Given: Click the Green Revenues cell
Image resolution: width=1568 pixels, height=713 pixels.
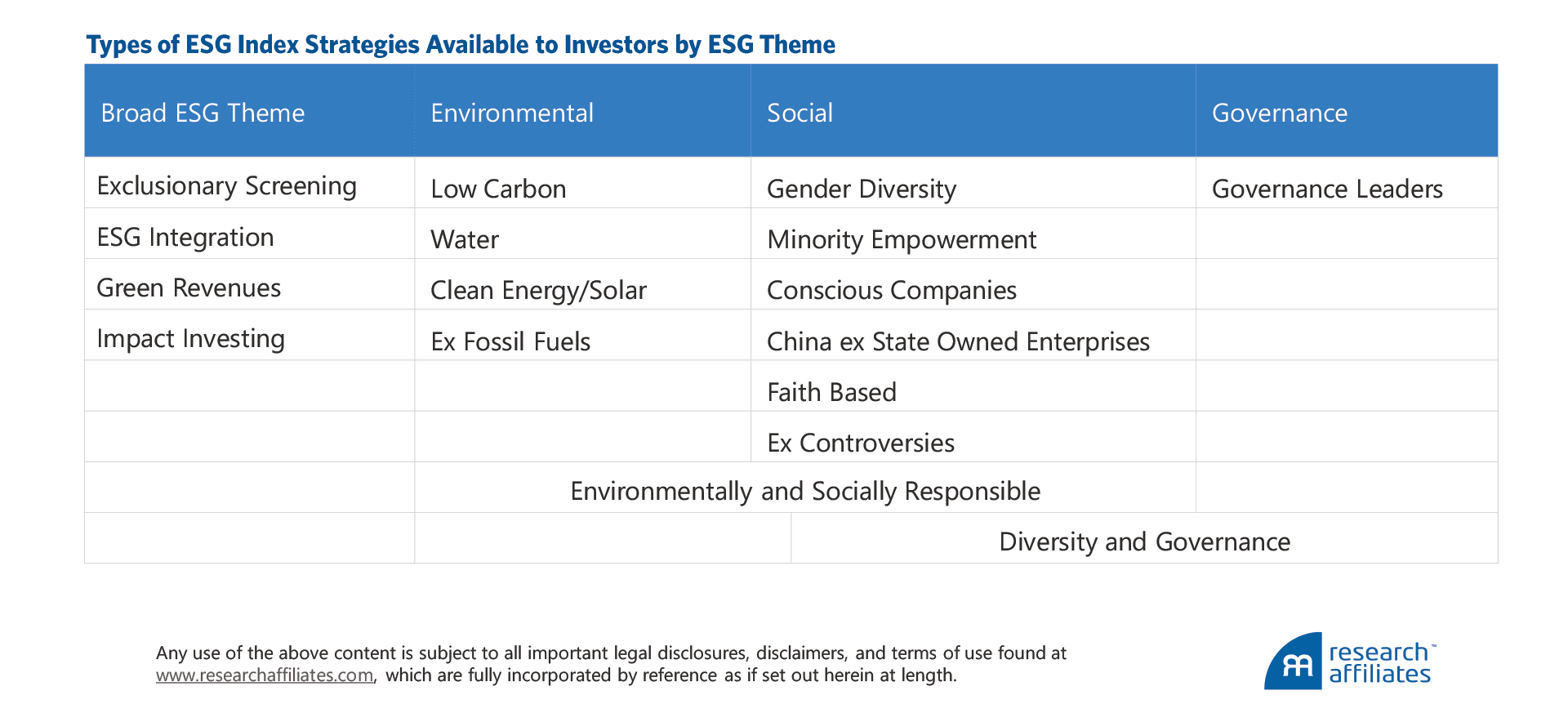Looking at the screenshot, I should (189, 288).
